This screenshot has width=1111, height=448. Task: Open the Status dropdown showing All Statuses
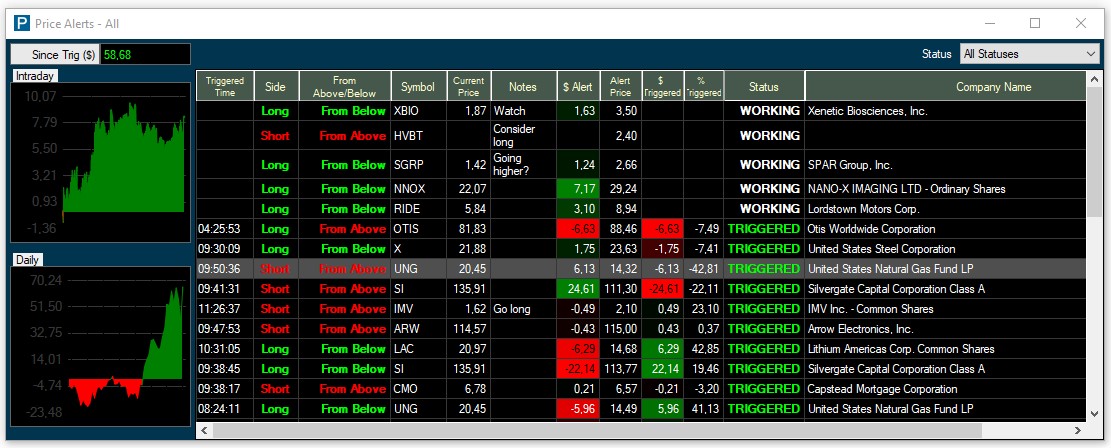pyautogui.click(x=1028, y=54)
